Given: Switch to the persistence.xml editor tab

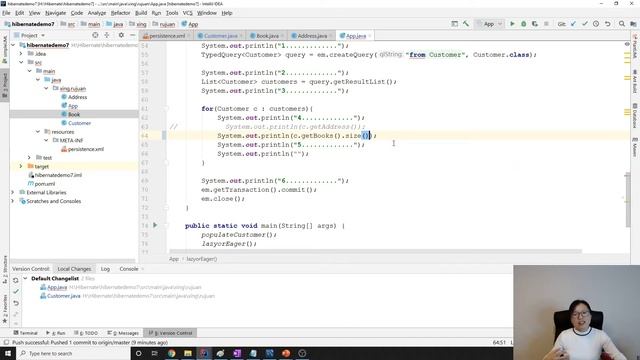Looking at the screenshot, I should (167, 36).
